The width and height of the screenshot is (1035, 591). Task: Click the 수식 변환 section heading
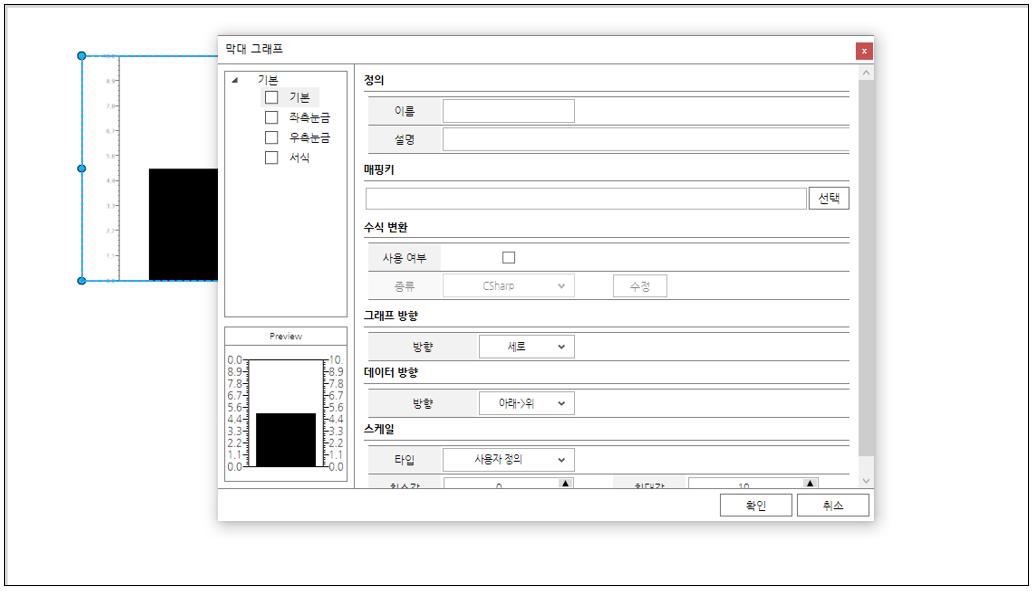coord(385,227)
